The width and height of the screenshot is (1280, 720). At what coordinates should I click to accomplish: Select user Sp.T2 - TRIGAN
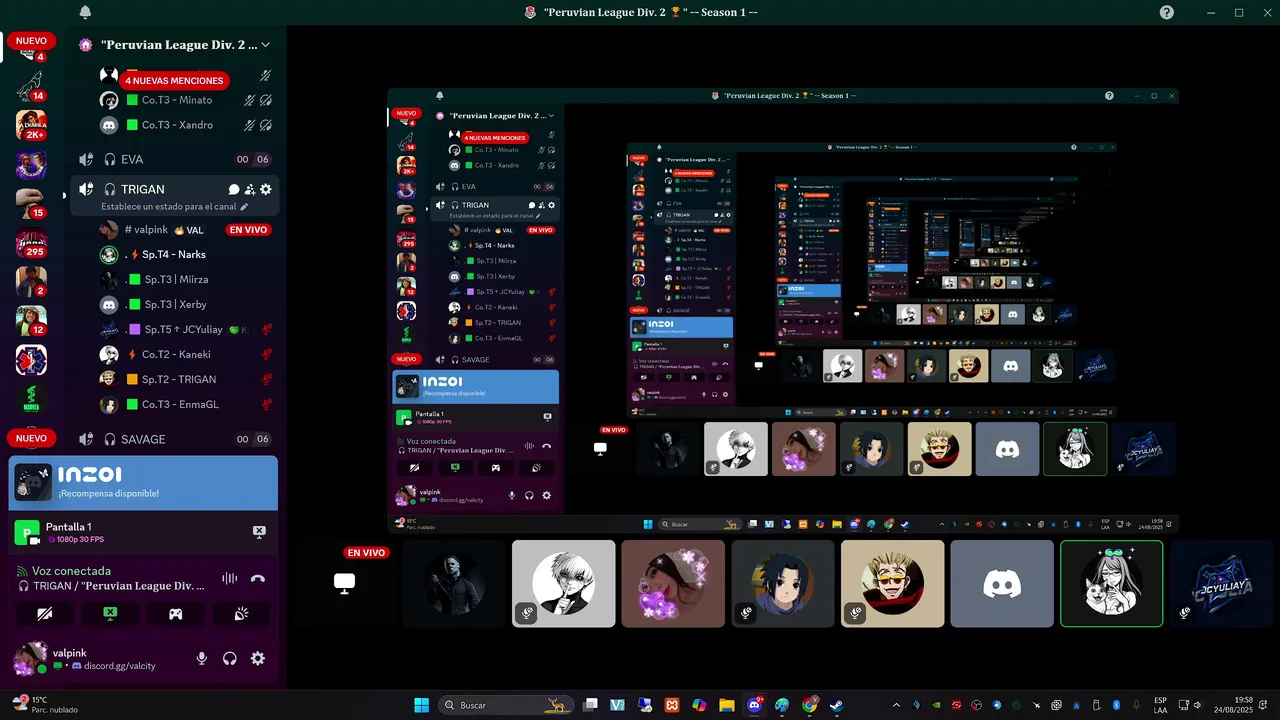point(186,379)
